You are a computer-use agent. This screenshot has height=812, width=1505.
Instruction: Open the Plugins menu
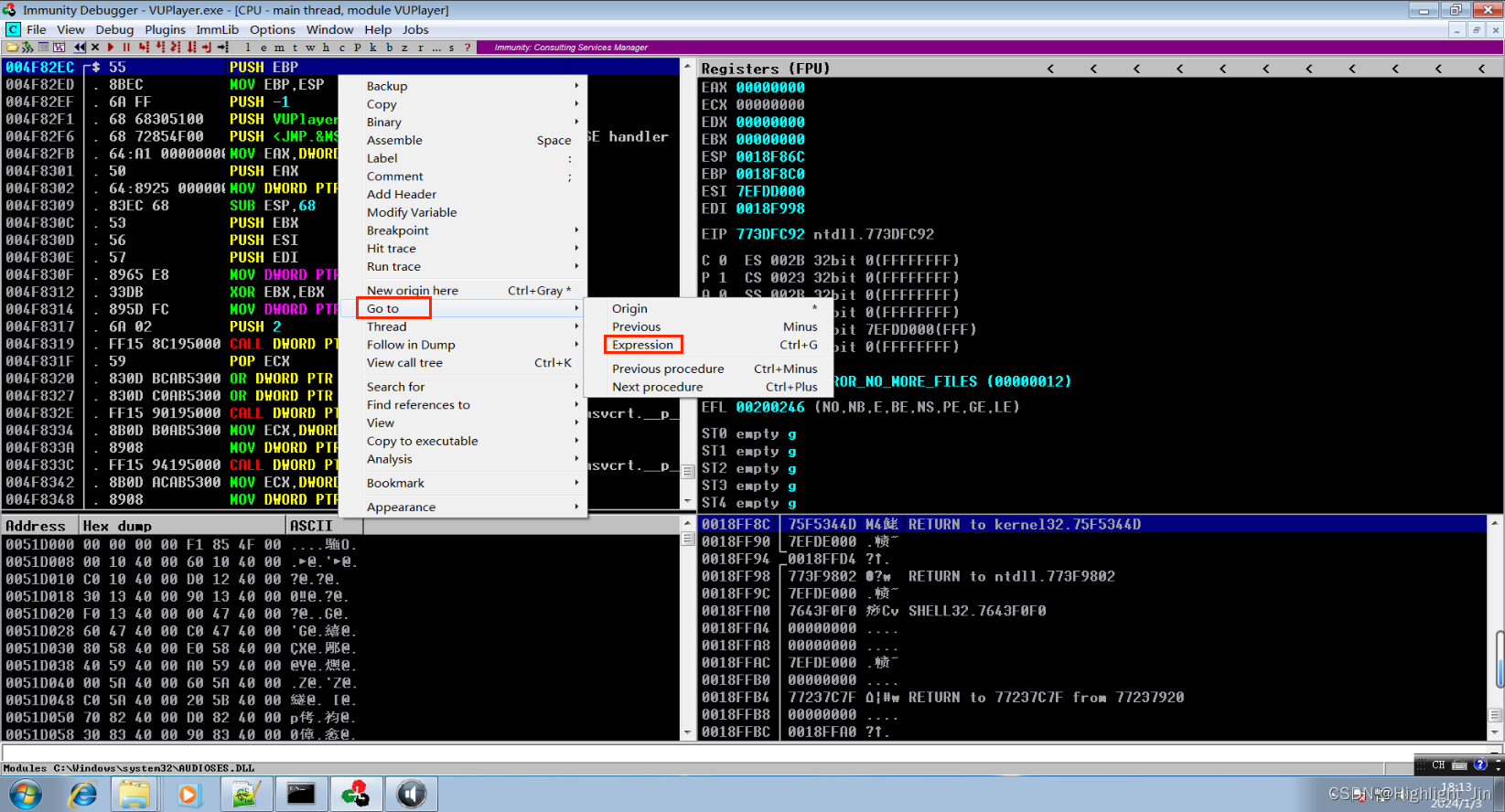click(x=165, y=29)
